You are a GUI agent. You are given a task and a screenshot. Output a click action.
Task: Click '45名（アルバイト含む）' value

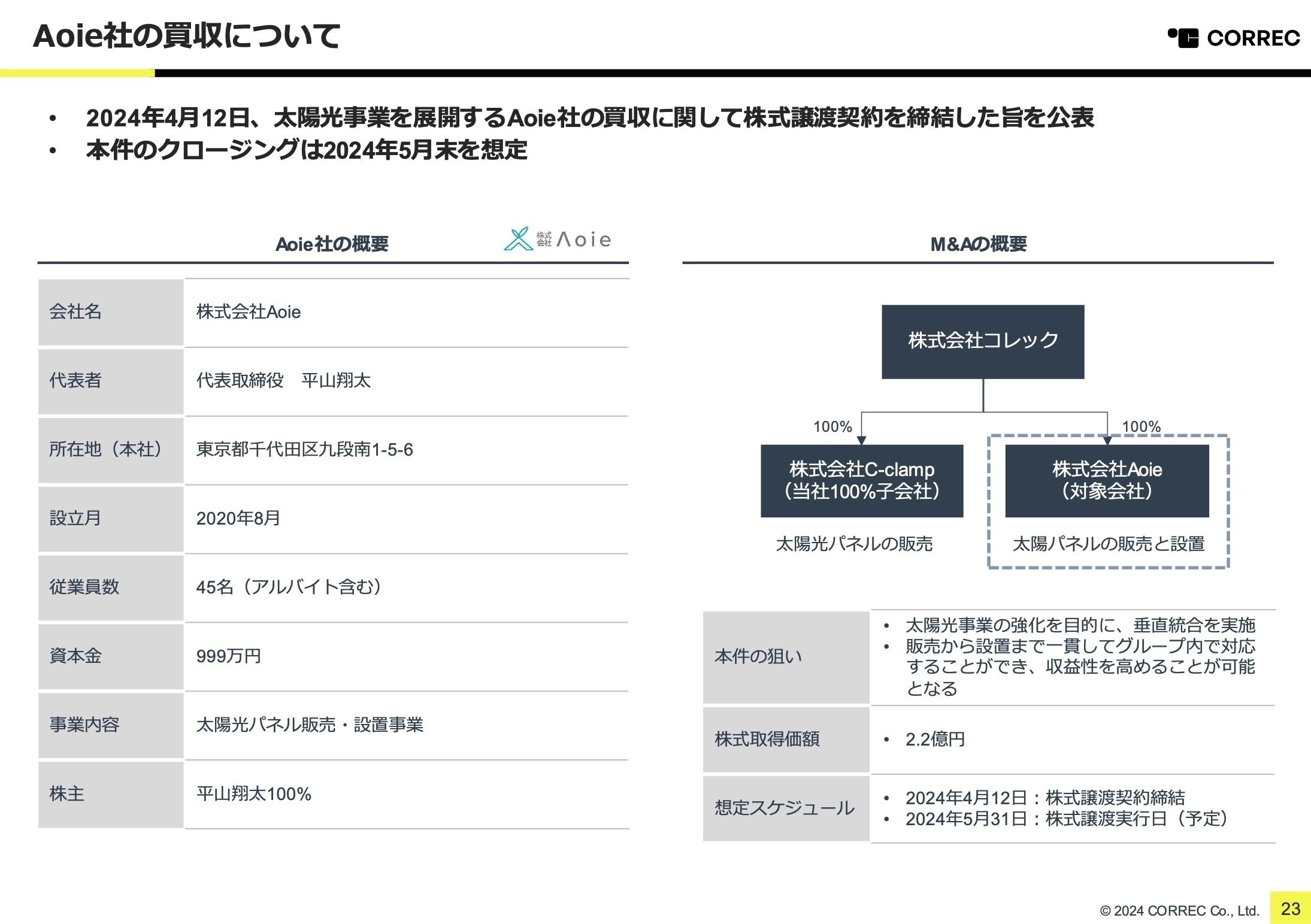tap(289, 587)
